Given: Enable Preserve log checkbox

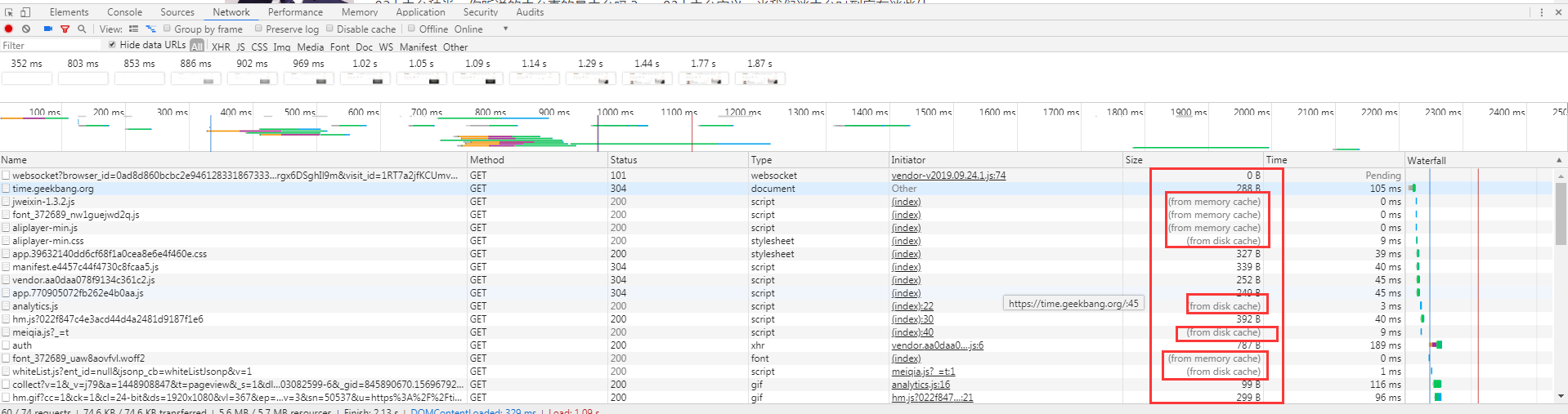Looking at the screenshot, I should (258, 29).
